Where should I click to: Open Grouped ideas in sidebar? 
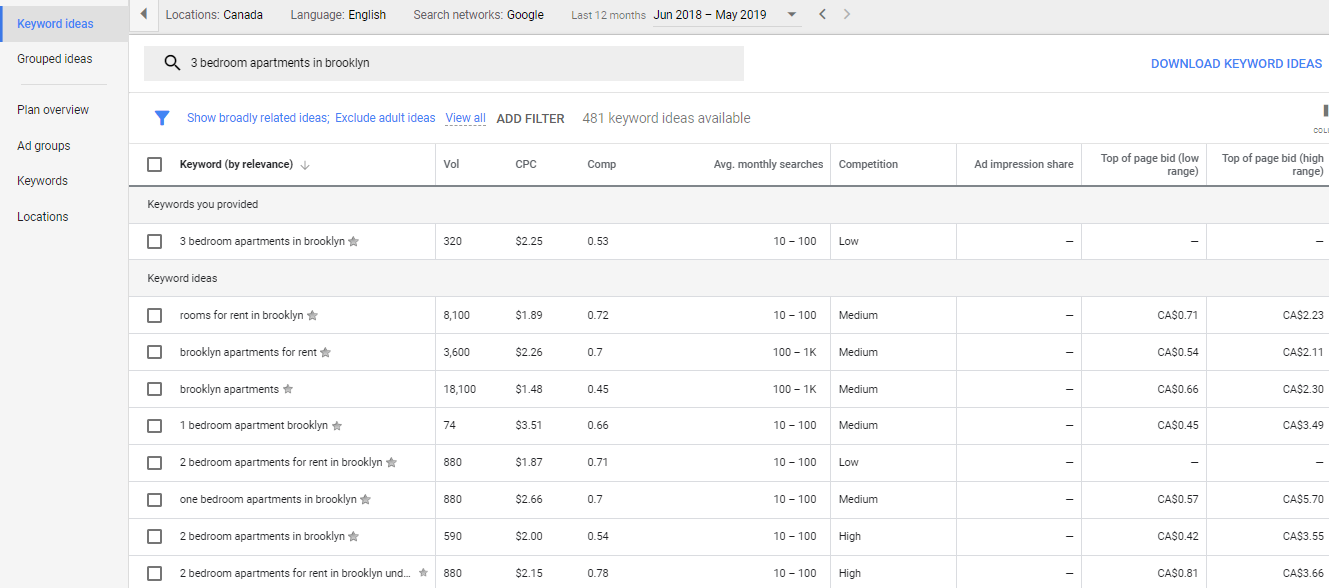(x=55, y=59)
